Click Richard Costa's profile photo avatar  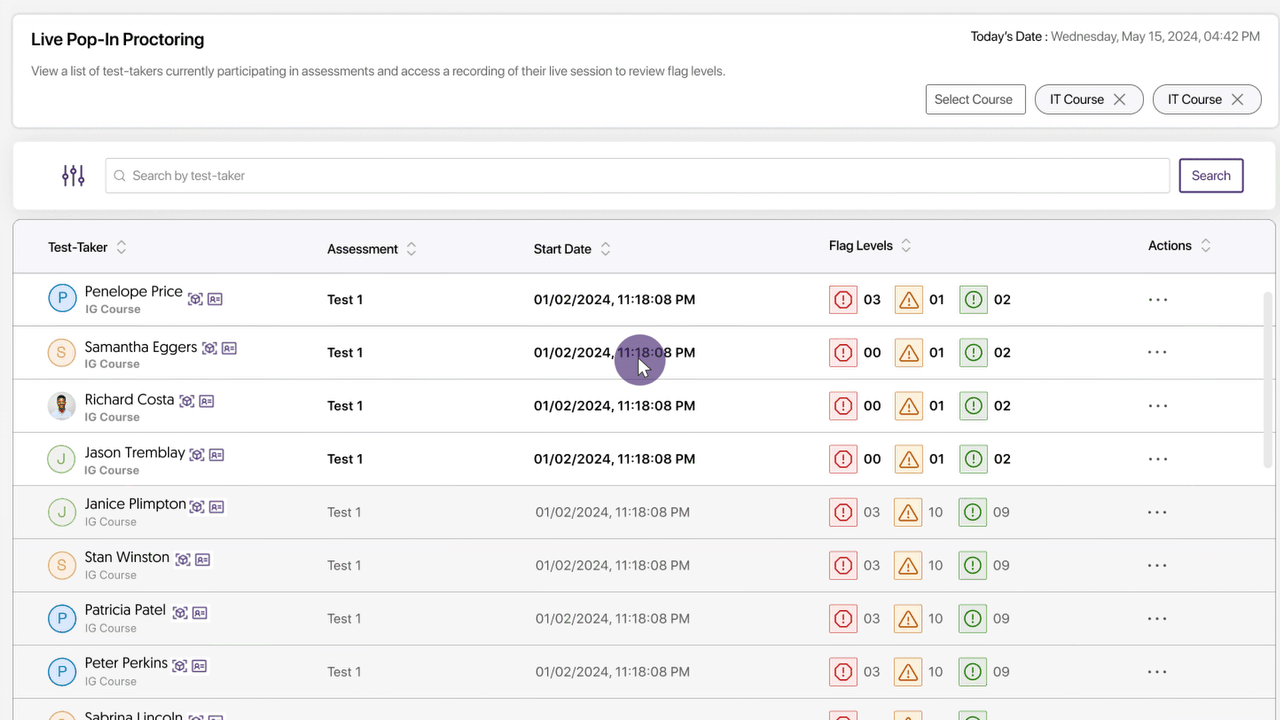[x=62, y=406]
